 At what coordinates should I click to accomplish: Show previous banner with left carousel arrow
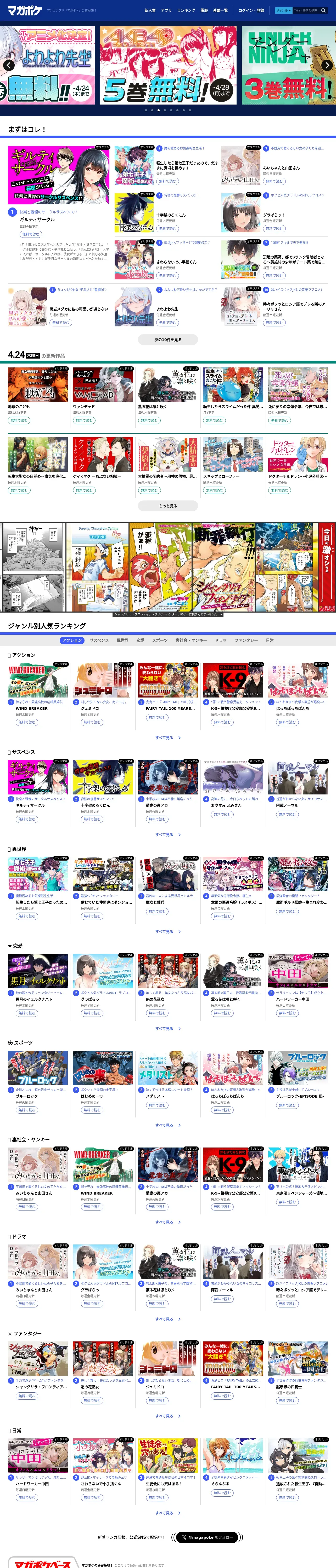pos(9,65)
